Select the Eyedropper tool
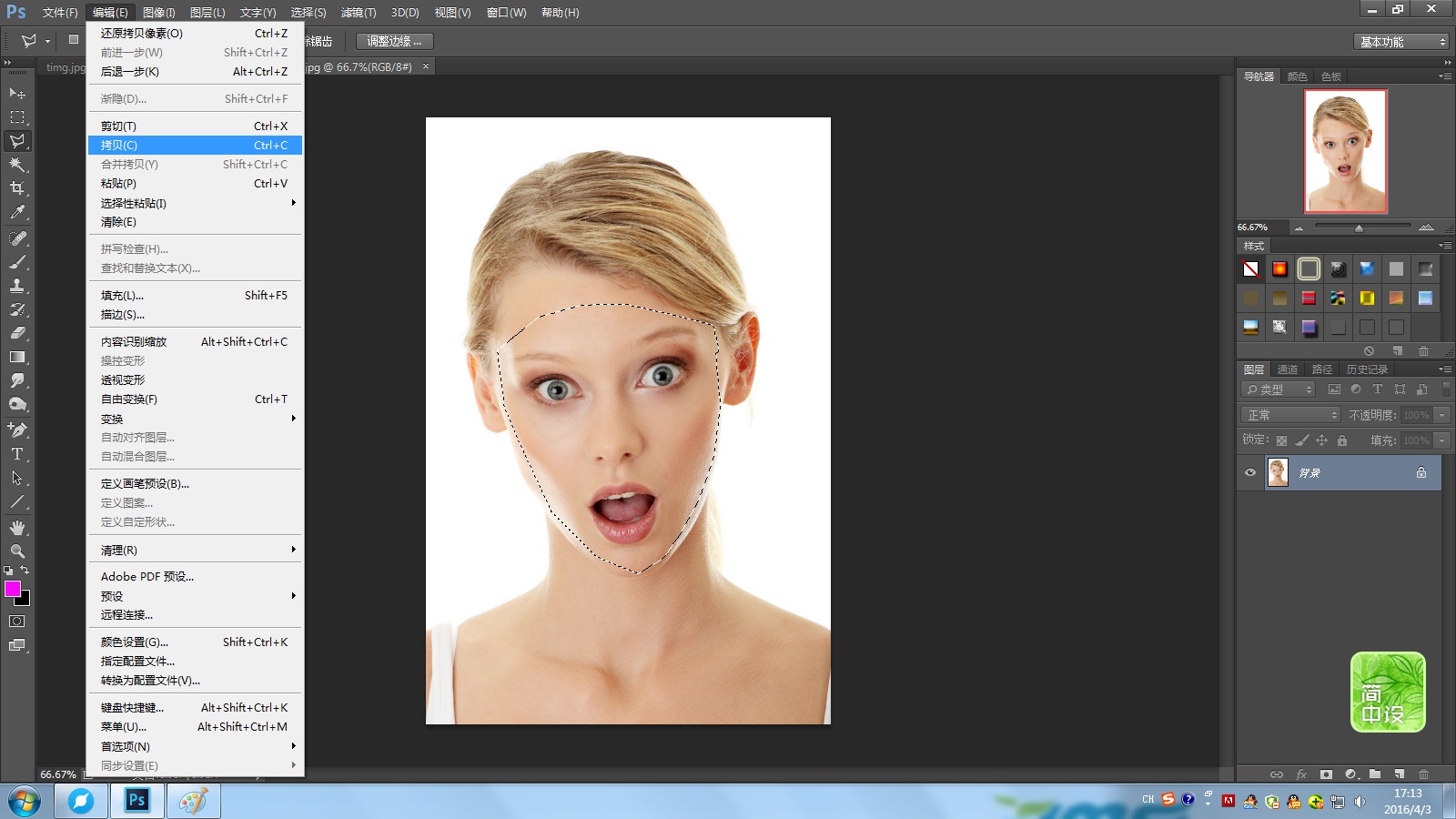The height and width of the screenshot is (819, 1456). coord(17,212)
